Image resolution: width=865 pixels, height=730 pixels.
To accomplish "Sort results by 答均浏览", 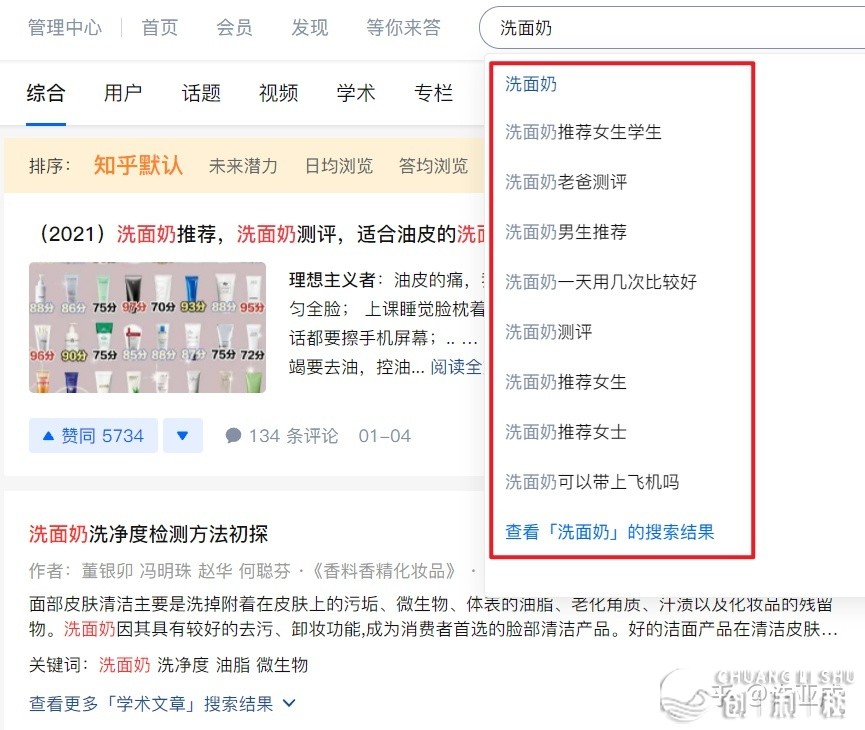I will (433, 166).
